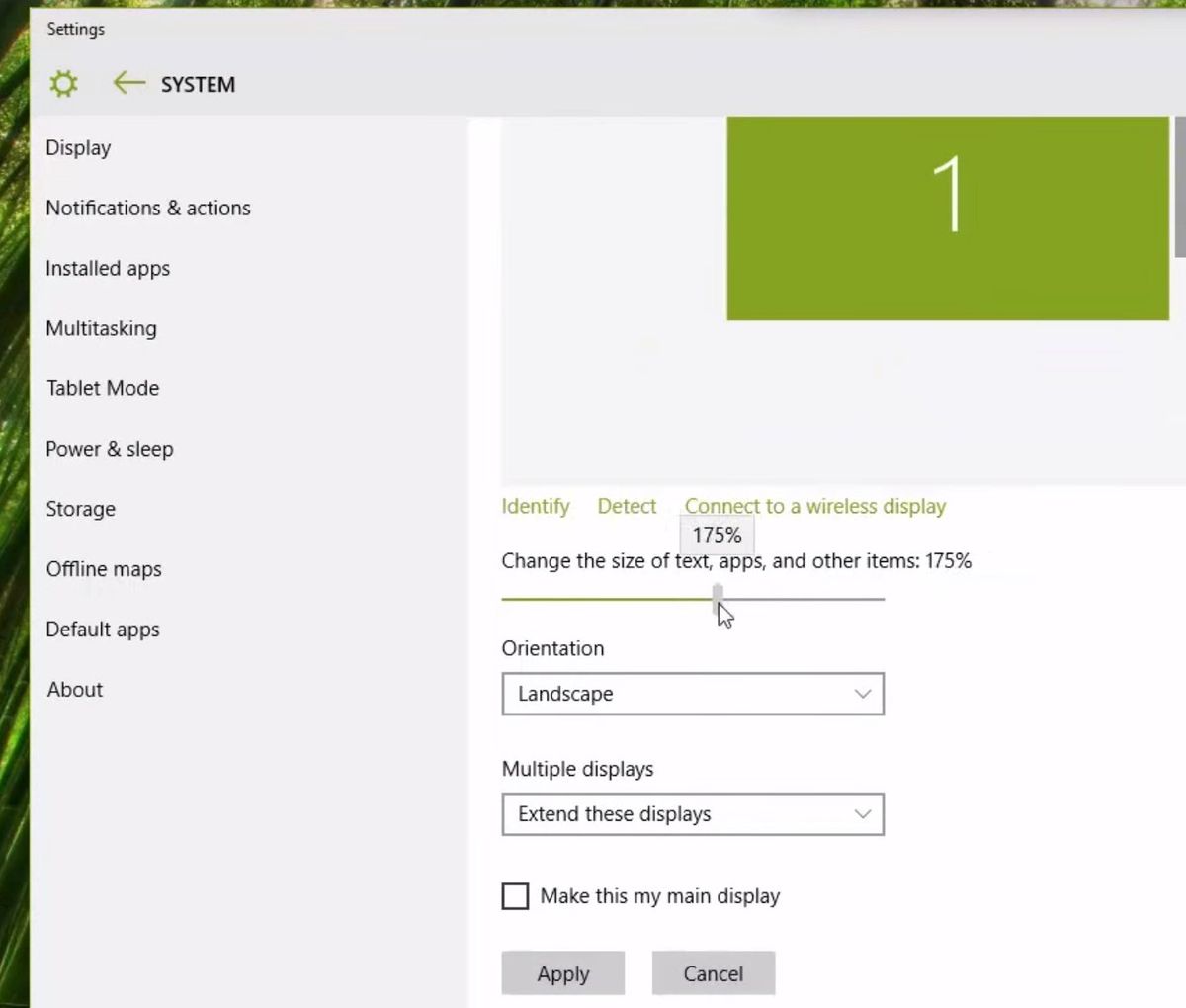Viewport: 1186px width, 1008px height.
Task: Click the back arrow next to SYSTEM
Action: [x=127, y=84]
